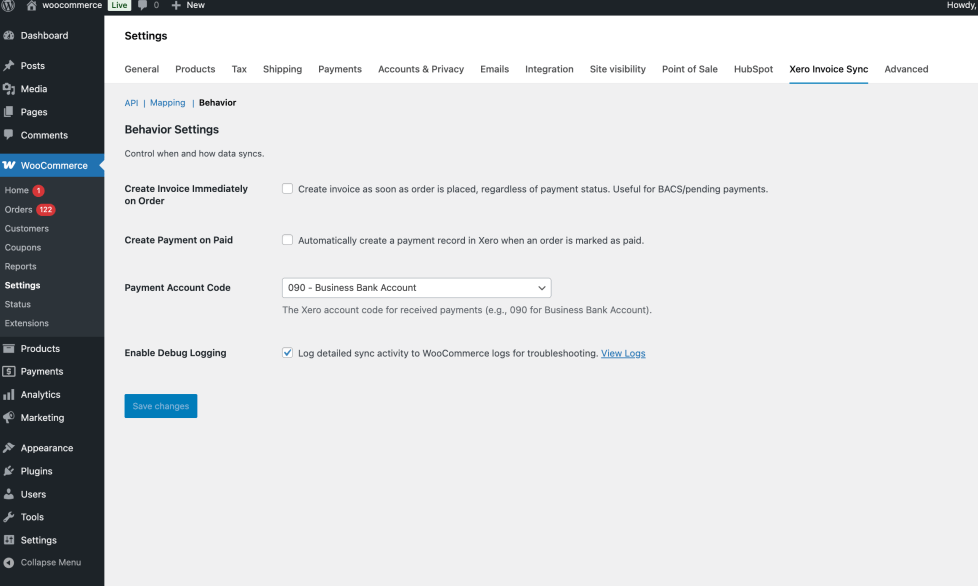This screenshot has height=586, width=978.
Task: Click the Marketing megaphone icon
Action: 9,418
